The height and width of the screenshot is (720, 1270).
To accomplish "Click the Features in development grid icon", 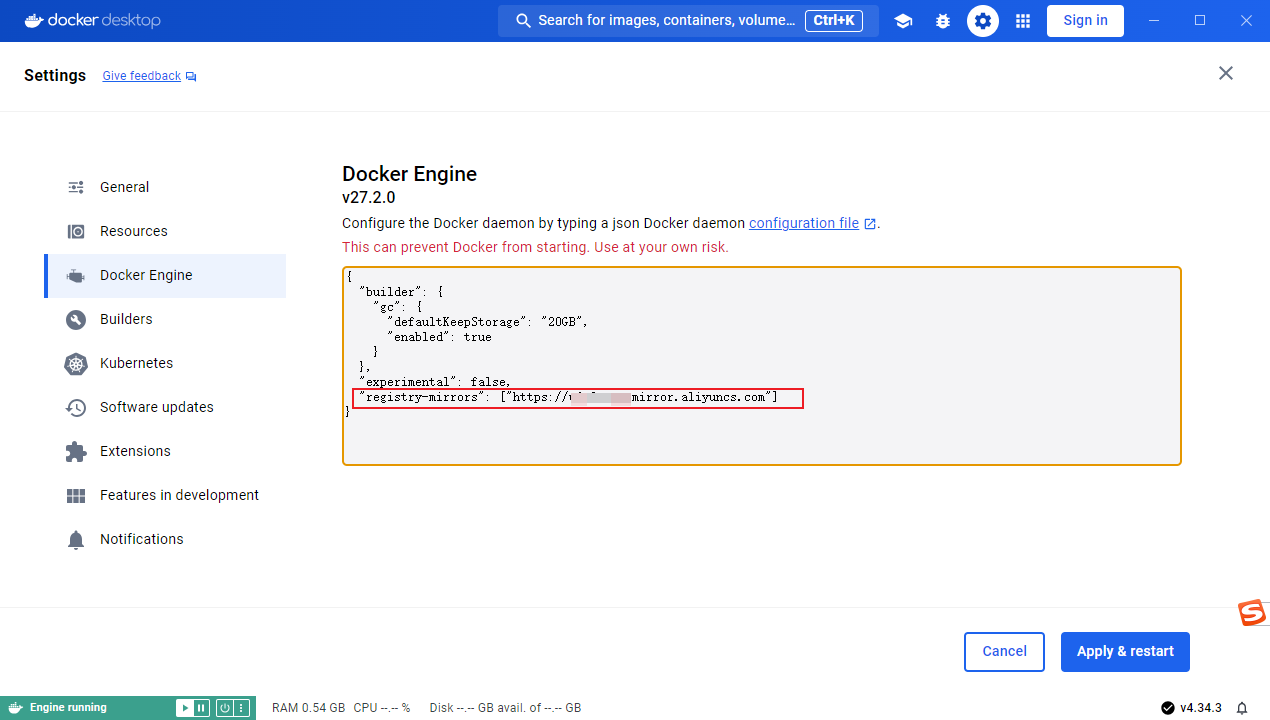I will point(76,496).
